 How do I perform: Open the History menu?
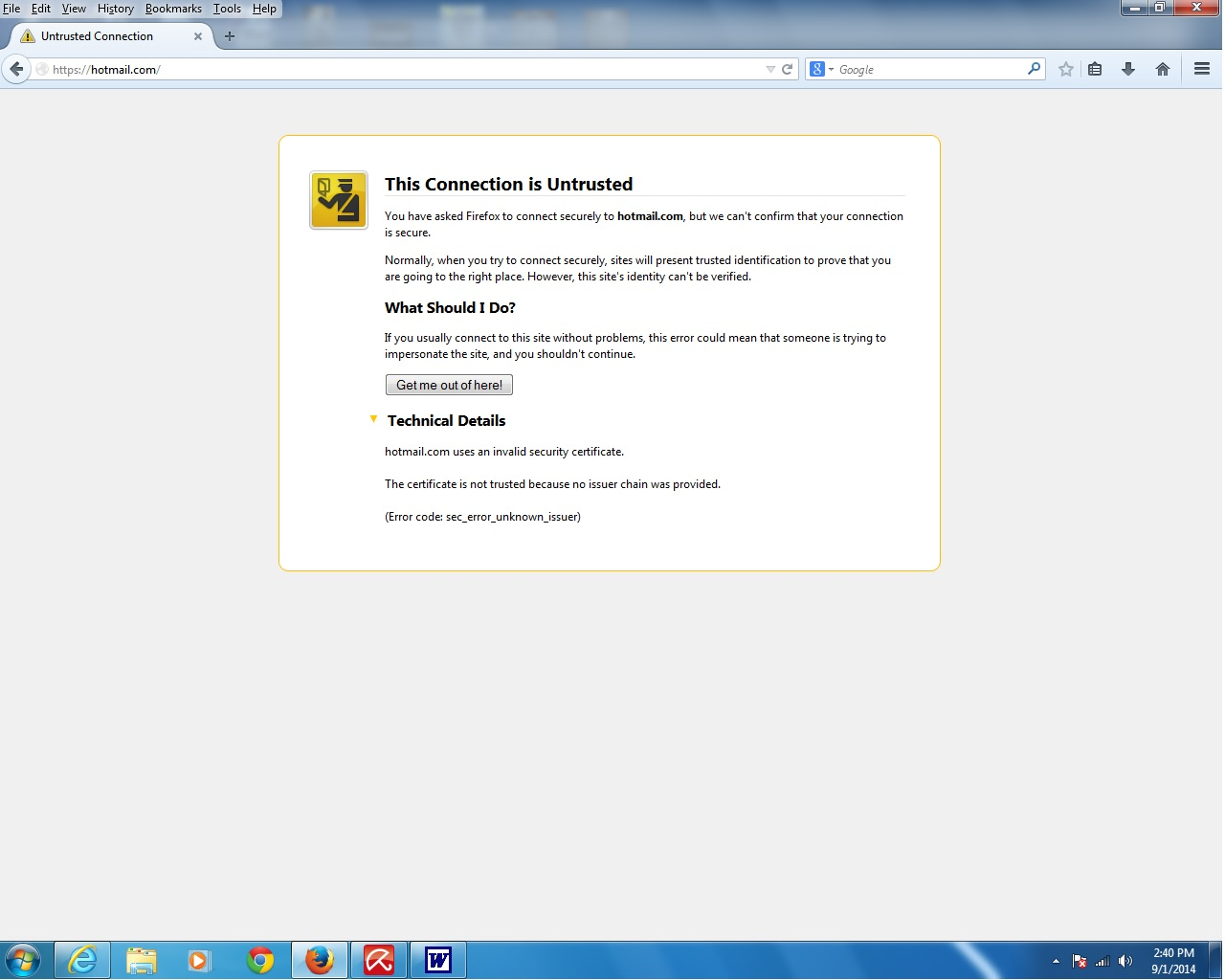[x=116, y=9]
